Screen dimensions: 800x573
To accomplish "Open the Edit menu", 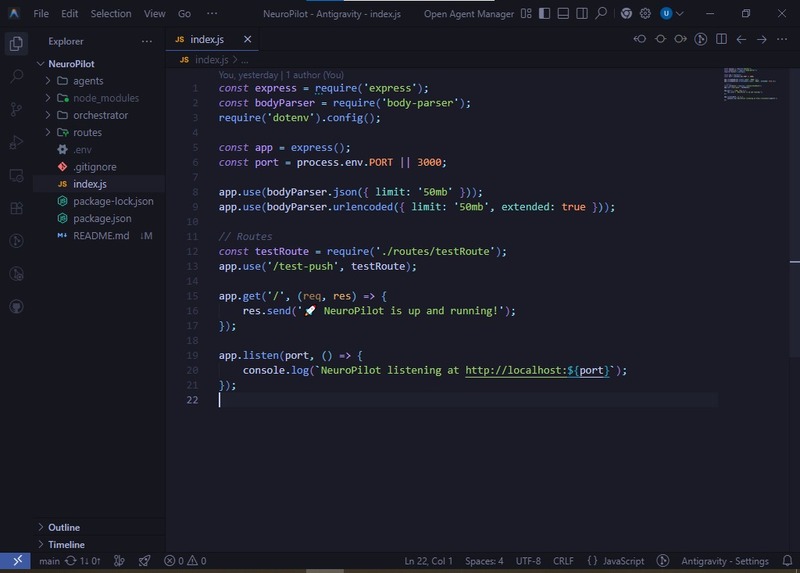I will (69, 14).
